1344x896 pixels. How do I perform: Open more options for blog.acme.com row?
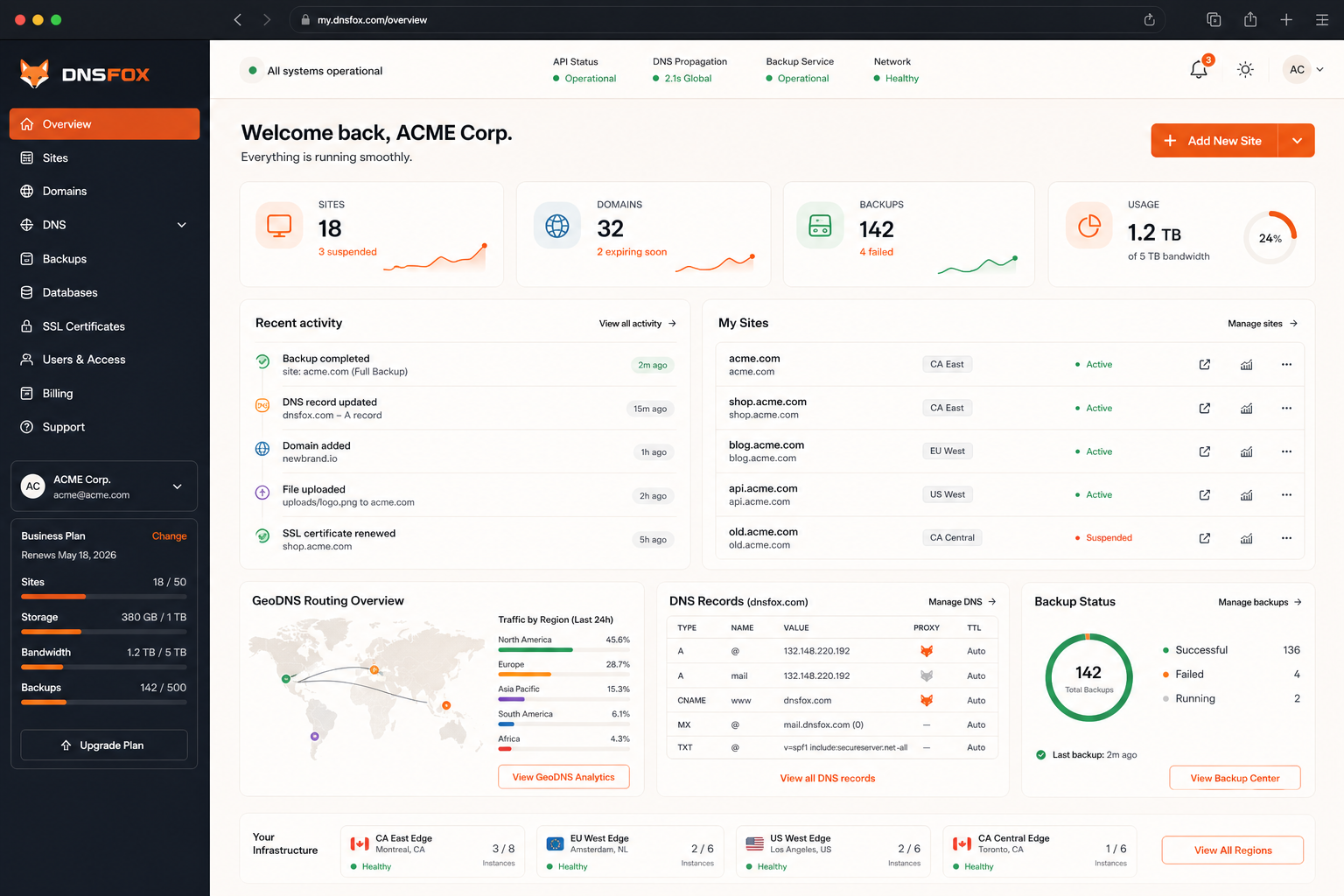pos(1286,451)
